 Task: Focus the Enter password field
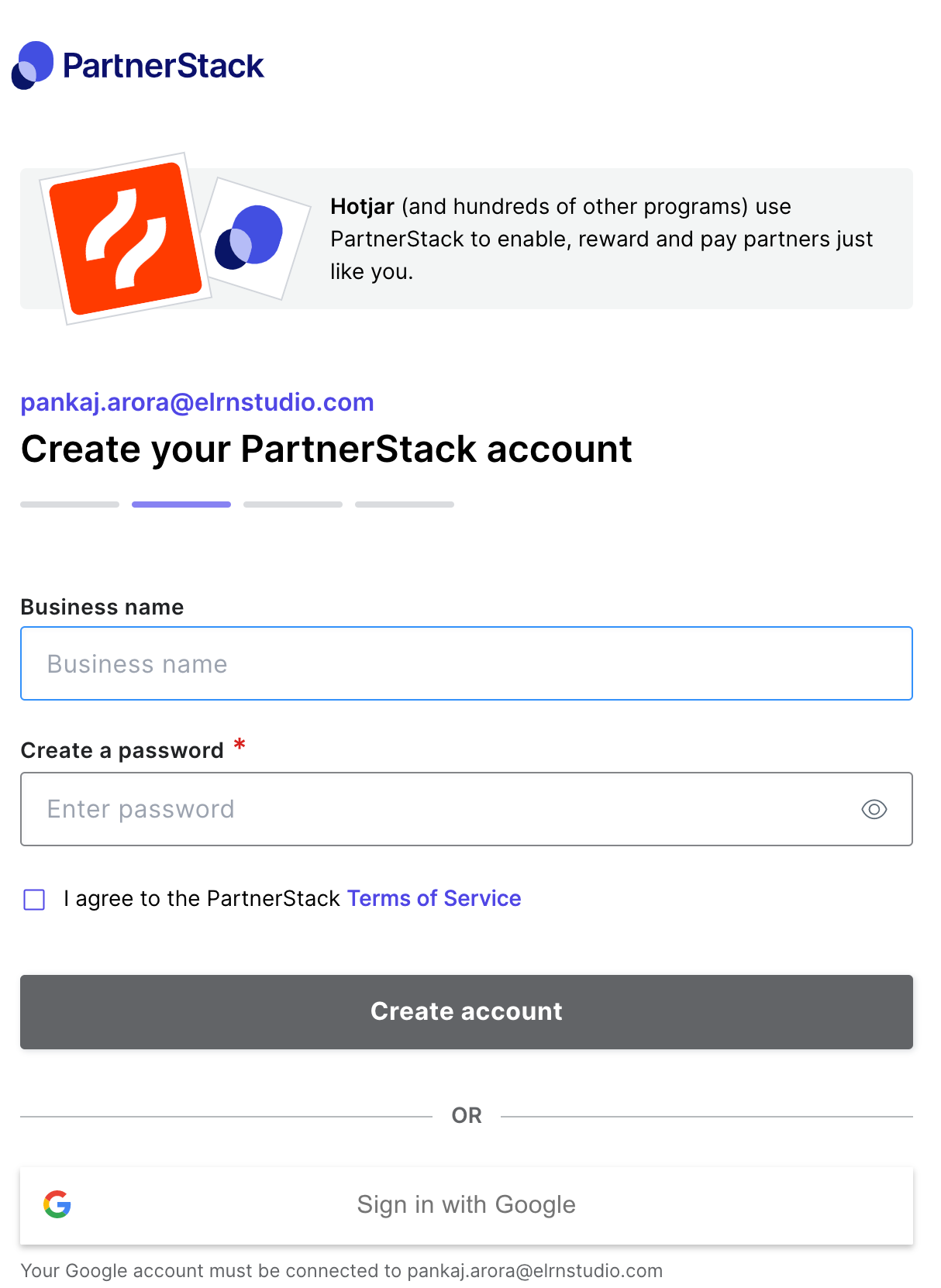pos(467,809)
